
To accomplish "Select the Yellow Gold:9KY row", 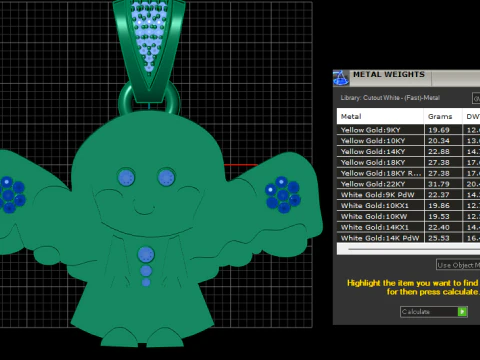I will [408, 130].
